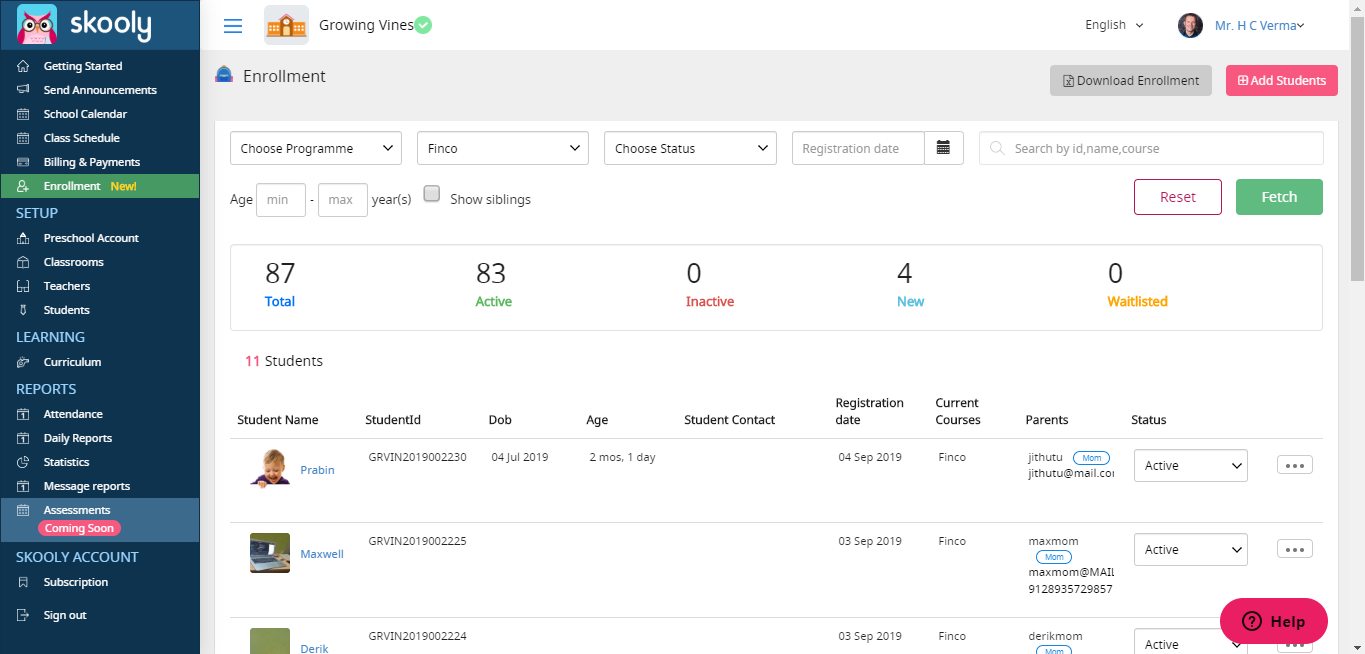
Task: Focus the search by id, name, course field
Action: tap(1151, 148)
